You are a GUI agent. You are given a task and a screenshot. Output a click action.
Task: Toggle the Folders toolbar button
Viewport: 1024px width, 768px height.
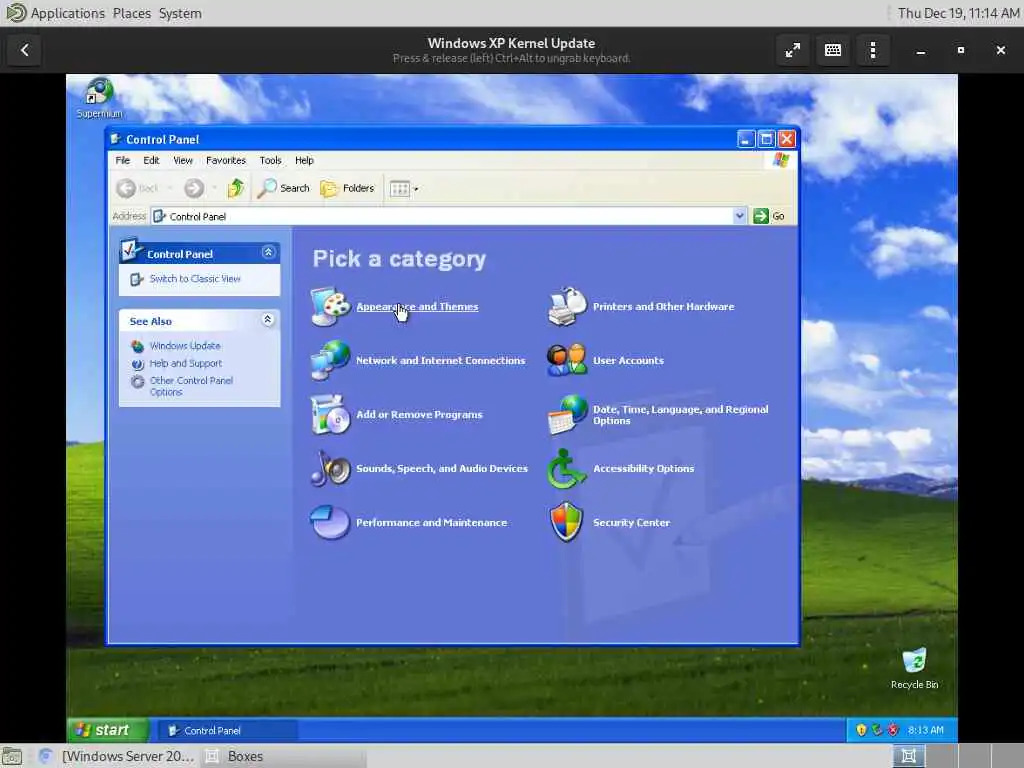347,188
